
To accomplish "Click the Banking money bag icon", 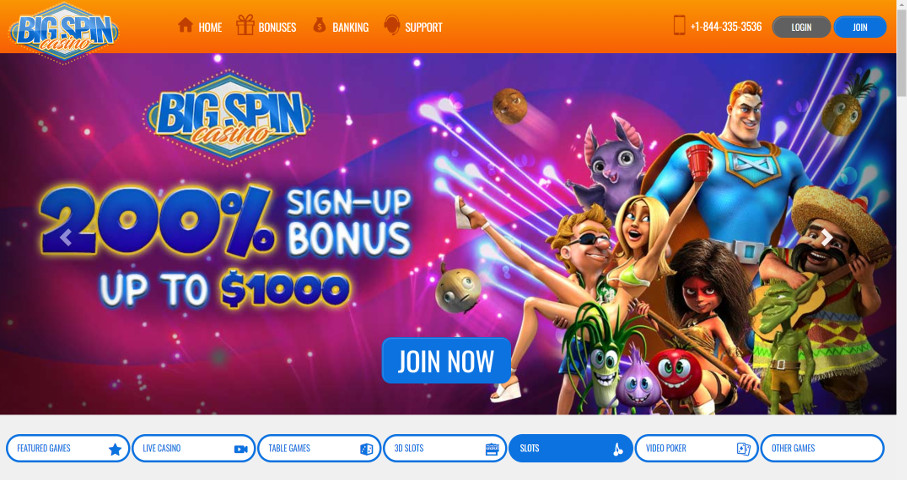I will click(319, 25).
